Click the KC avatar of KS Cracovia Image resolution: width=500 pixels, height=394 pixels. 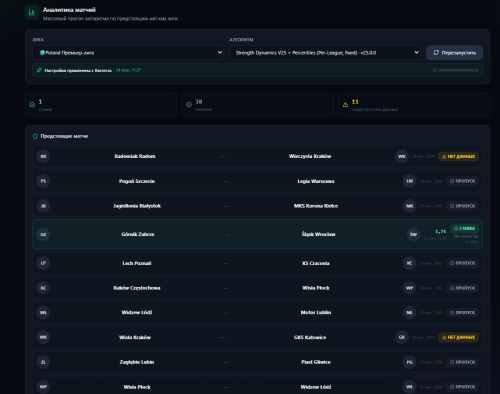point(409,263)
